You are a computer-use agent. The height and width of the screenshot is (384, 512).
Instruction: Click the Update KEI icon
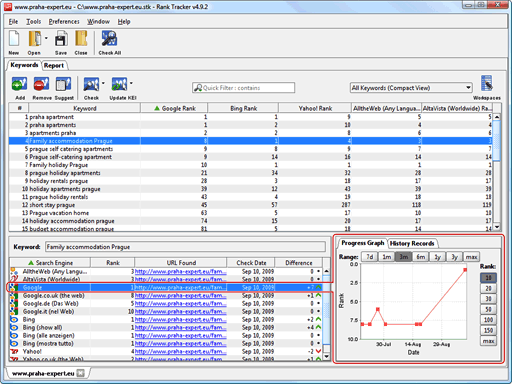[119, 84]
